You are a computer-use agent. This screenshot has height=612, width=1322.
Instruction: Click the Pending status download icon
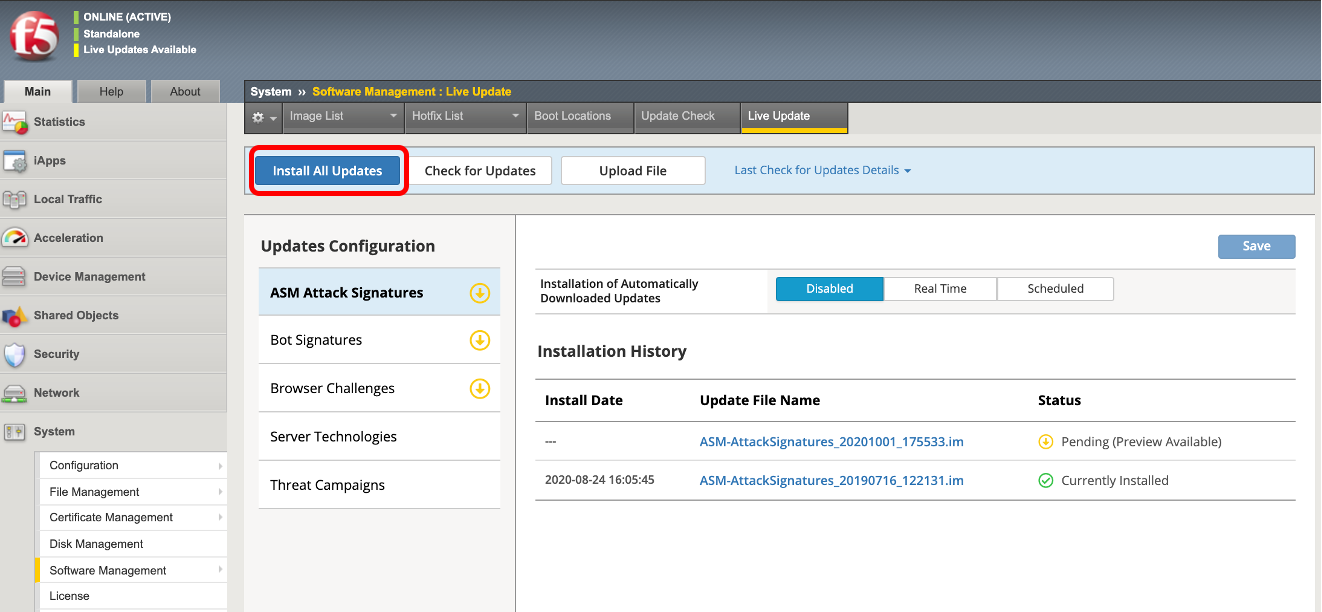1046,441
